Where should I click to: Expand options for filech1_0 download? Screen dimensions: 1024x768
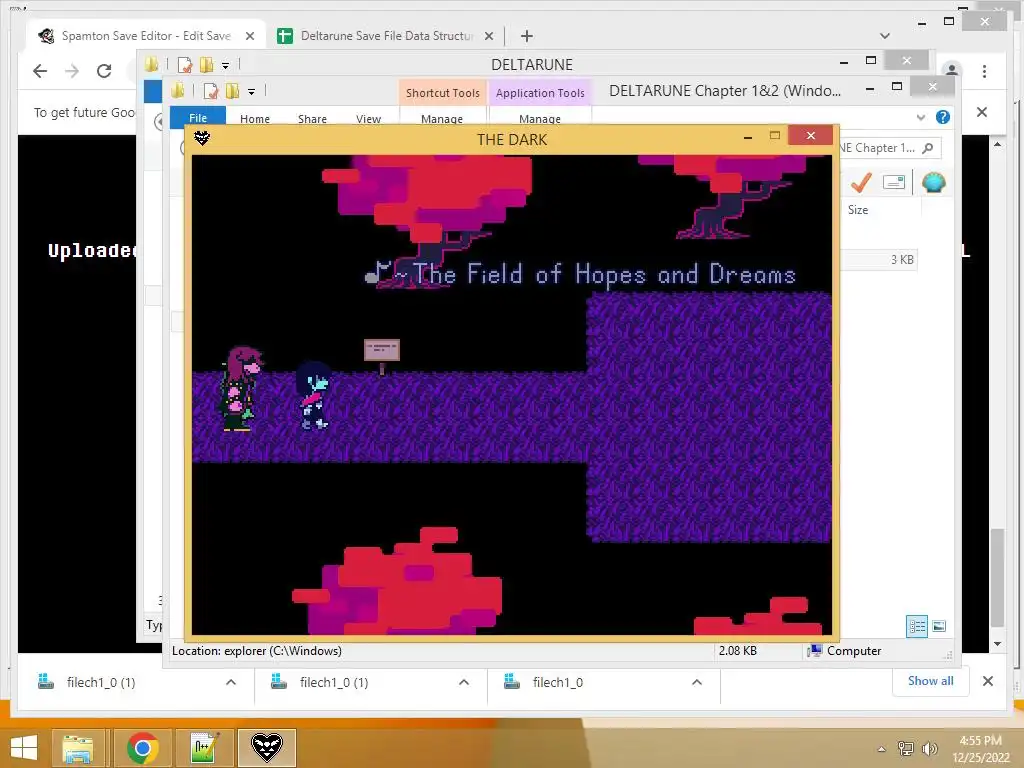[697, 682]
